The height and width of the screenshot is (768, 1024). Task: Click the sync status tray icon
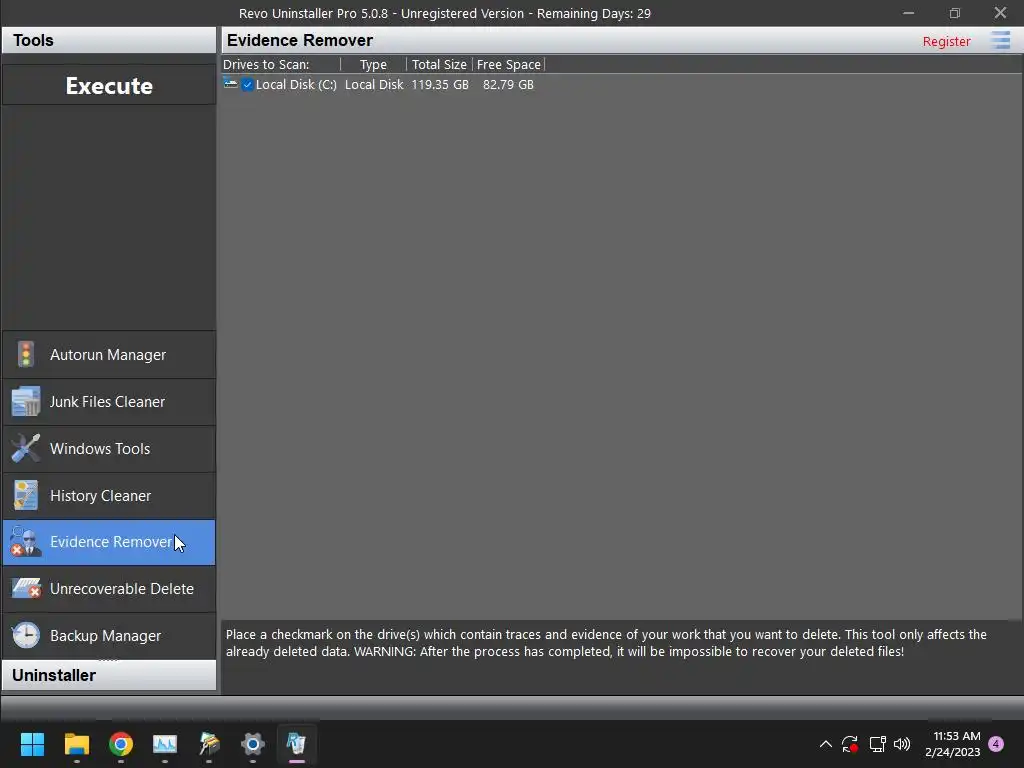pos(850,744)
